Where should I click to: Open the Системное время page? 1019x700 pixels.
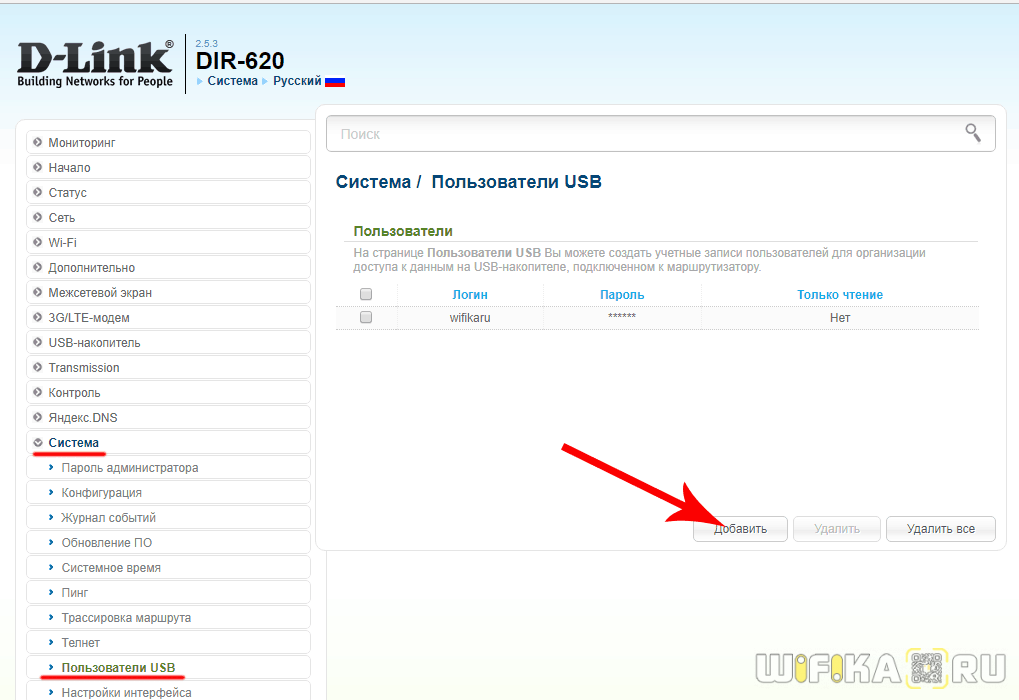(x=168, y=568)
